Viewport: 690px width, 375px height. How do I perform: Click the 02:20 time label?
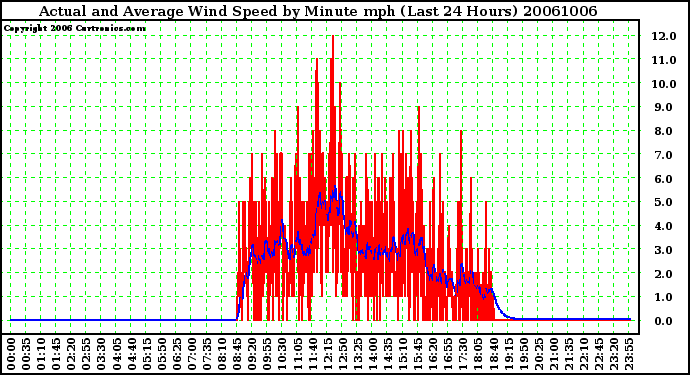click(x=71, y=354)
